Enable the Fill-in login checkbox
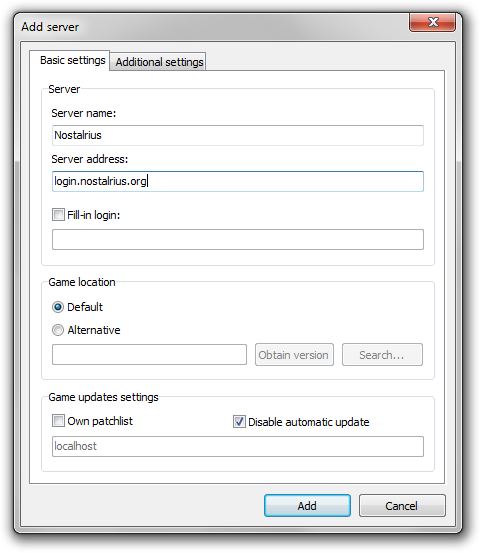This screenshot has width=481, height=553. pos(58,214)
